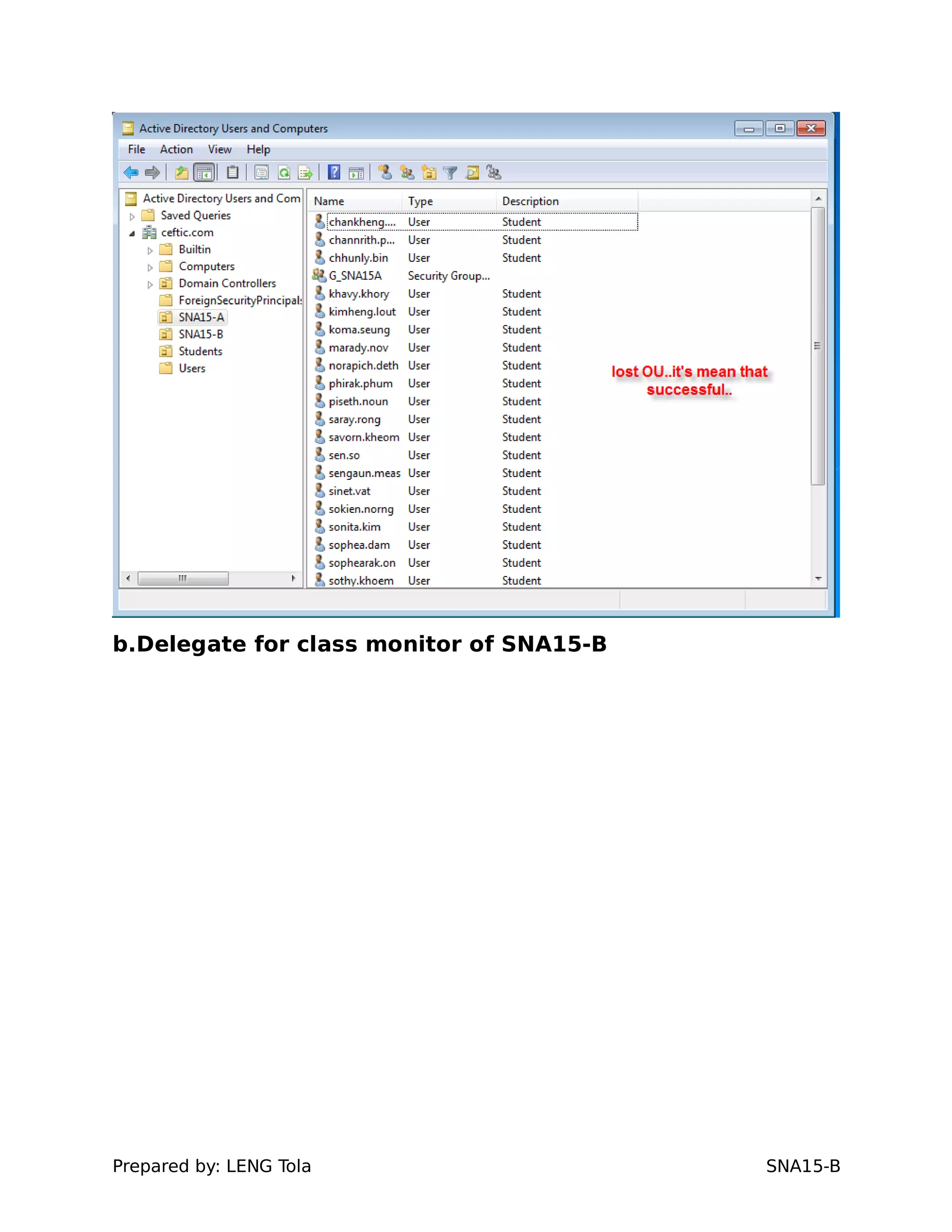Expand the Computers container

pyautogui.click(x=150, y=267)
